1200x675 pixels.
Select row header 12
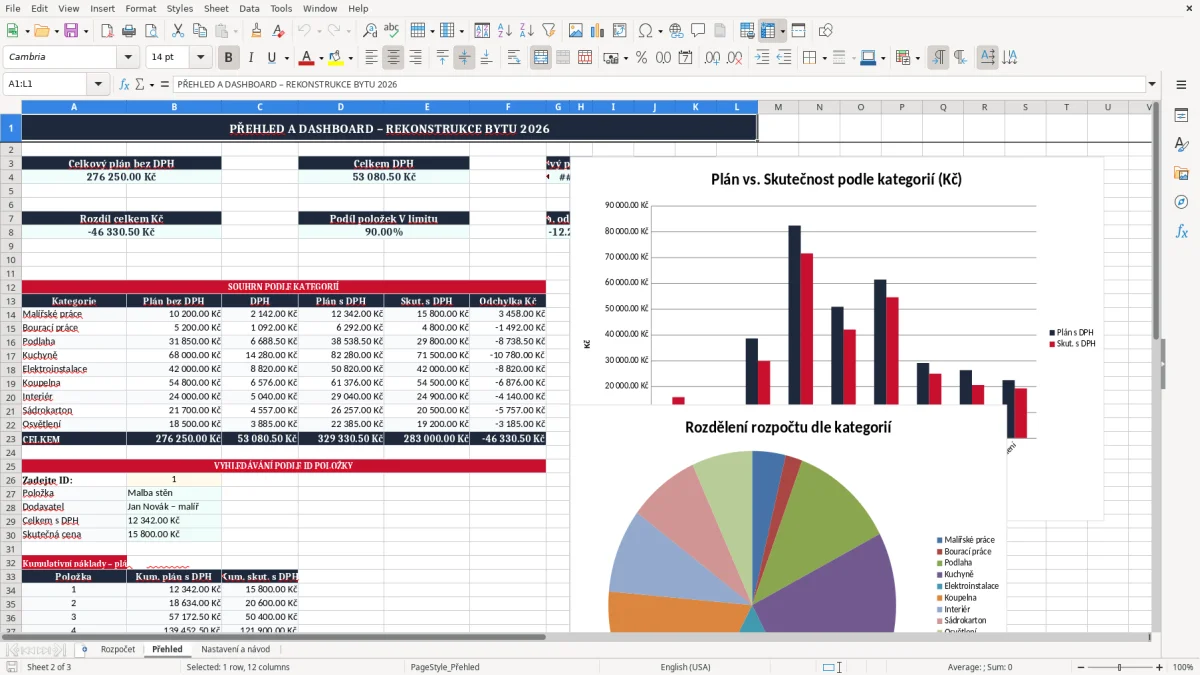pos(10,287)
